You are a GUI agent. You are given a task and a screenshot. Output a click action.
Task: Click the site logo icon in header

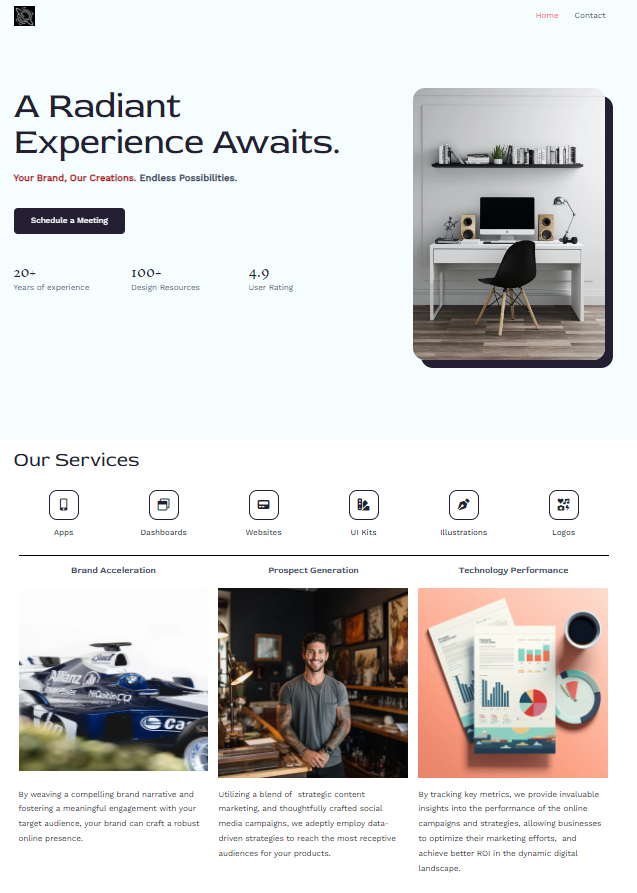coord(24,16)
